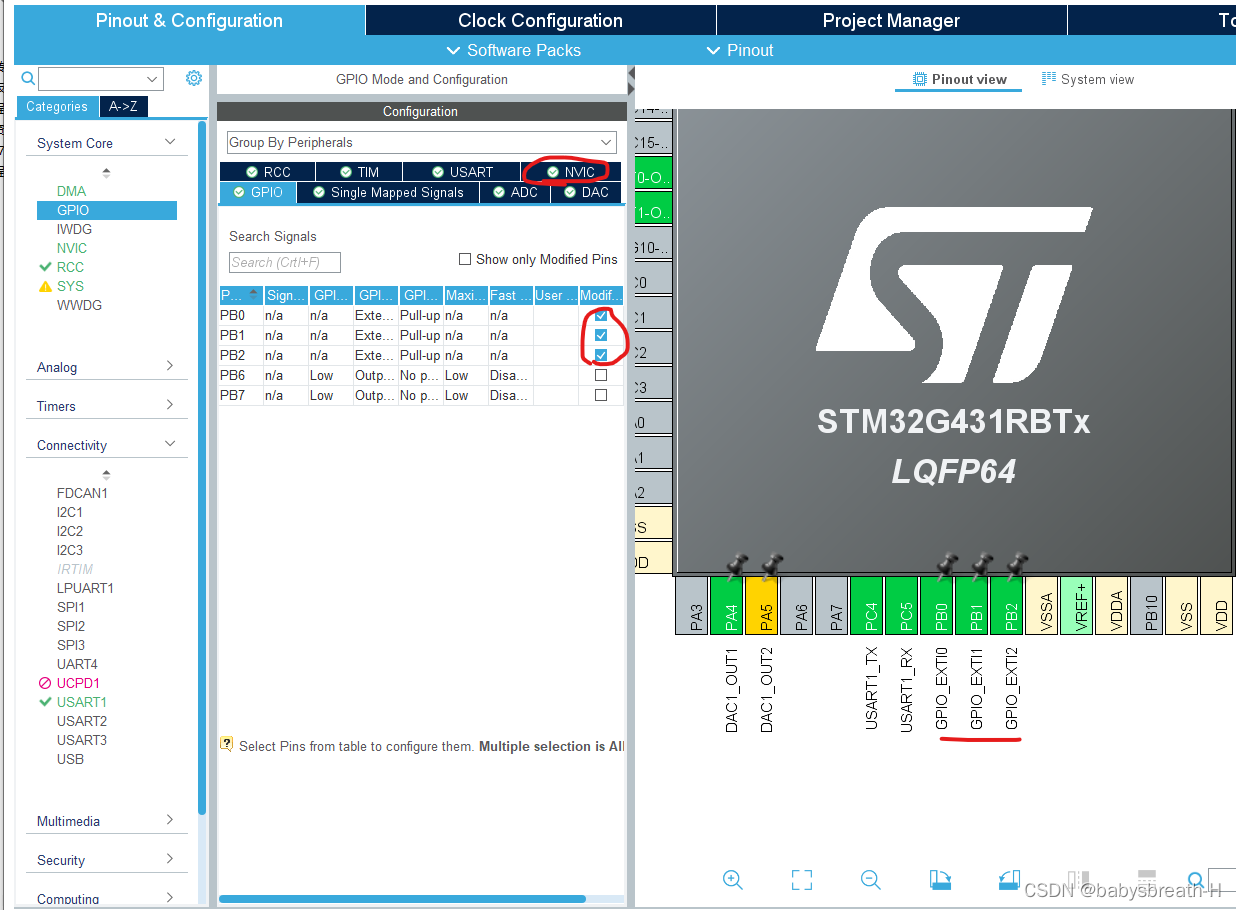Open the settings gear beside the search box
Image resolution: width=1236 pixels, height=910 pixels.
tap(194, 79)
